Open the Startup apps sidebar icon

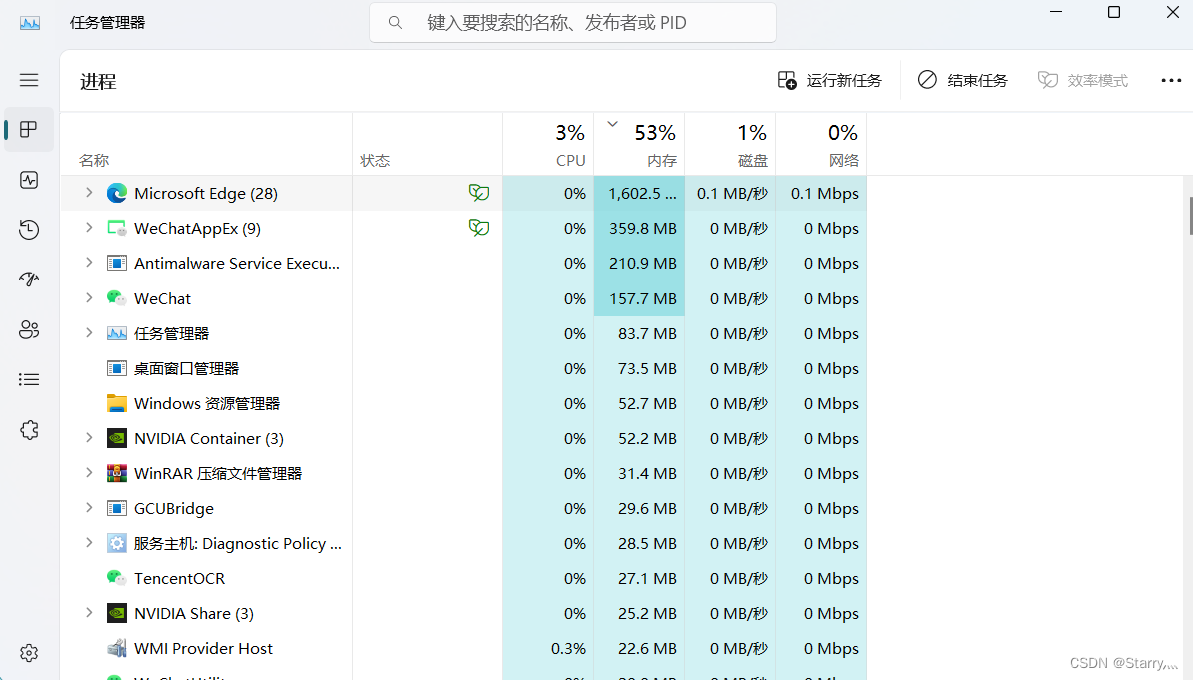29,279
